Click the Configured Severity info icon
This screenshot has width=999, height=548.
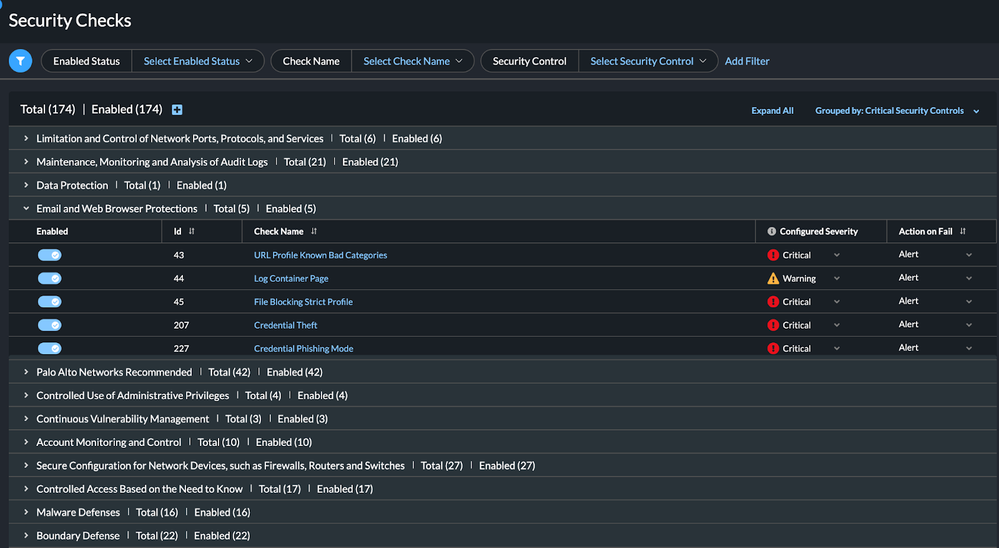(x=772, y=231)
